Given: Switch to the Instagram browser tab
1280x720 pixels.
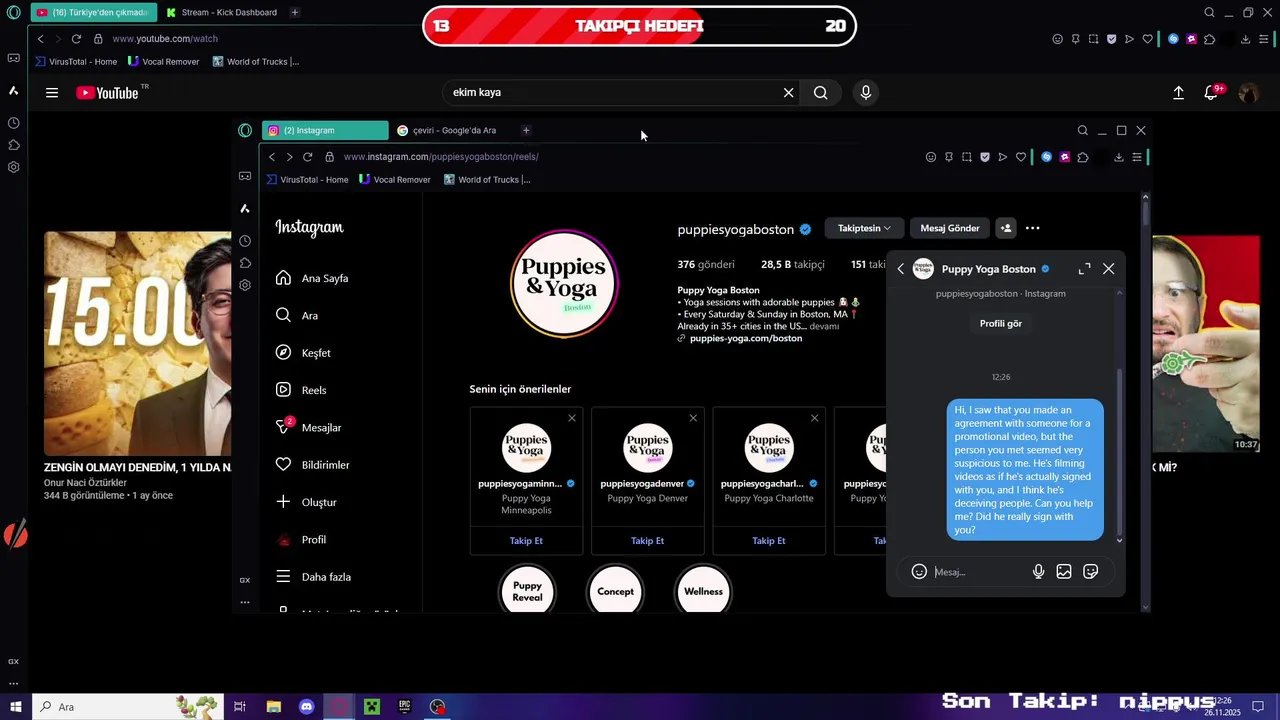Looking at the screenshot, I should pyautogui.click(x=325, y=130).
